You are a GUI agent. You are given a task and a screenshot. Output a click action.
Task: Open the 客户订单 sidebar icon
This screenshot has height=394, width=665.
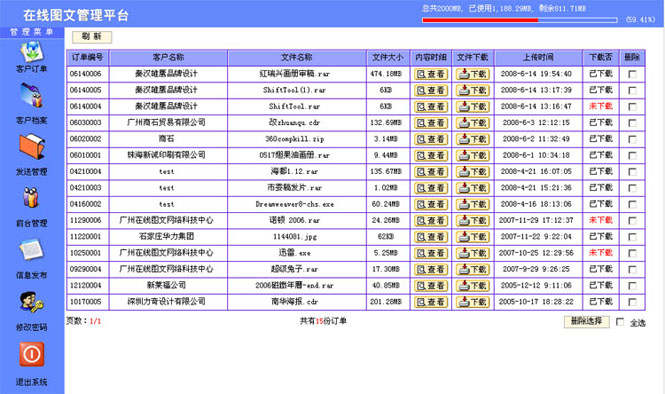click(x=31, y=52)
